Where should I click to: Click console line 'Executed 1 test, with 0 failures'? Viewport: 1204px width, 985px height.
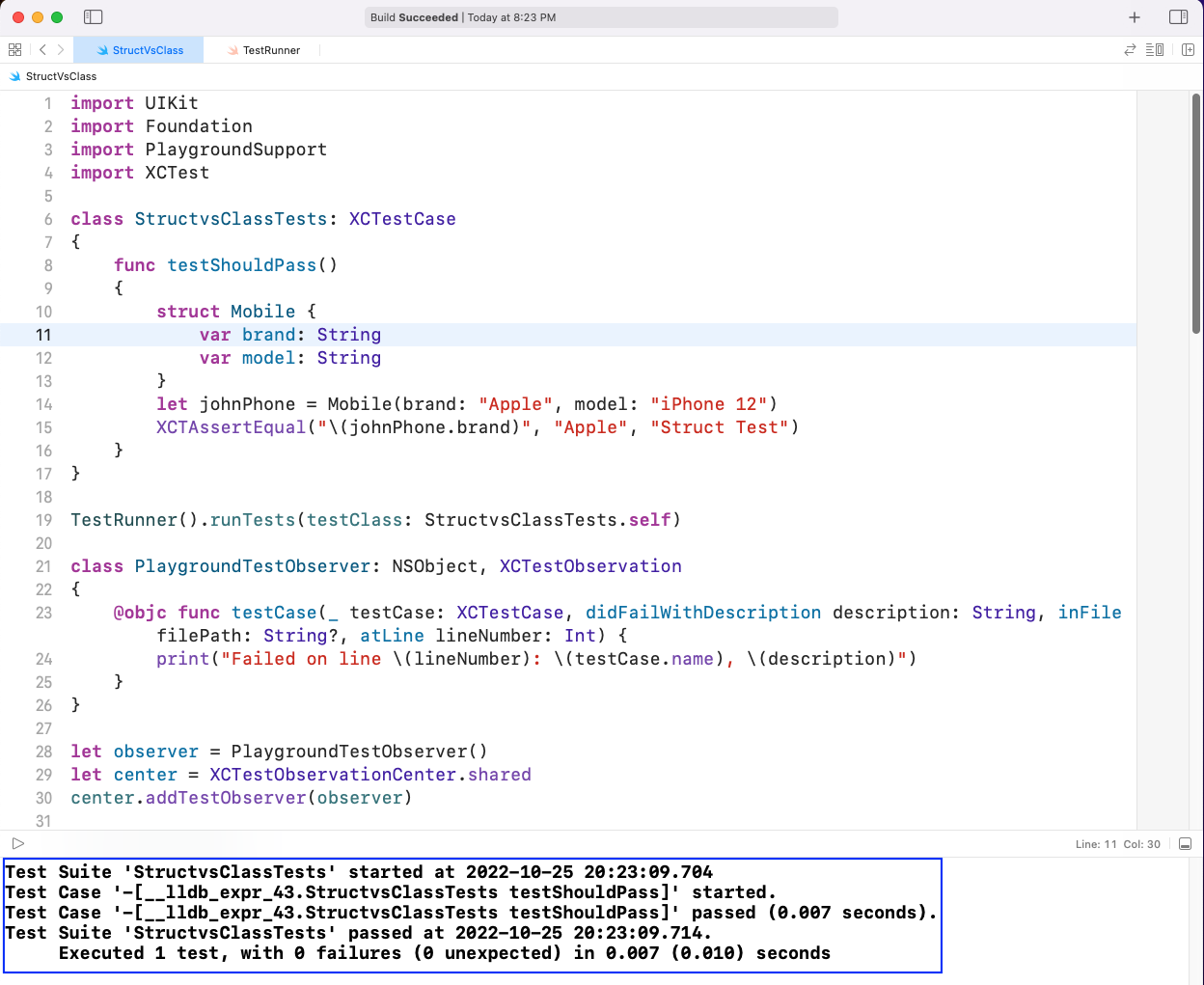point(445,953)
